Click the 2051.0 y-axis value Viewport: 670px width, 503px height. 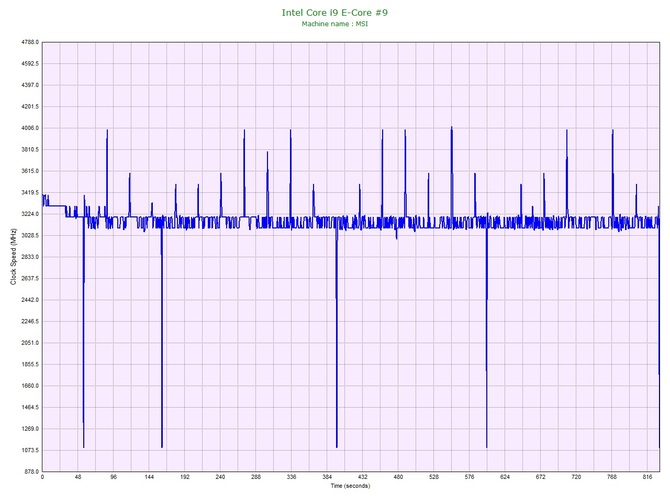click(x=30, y=343)
